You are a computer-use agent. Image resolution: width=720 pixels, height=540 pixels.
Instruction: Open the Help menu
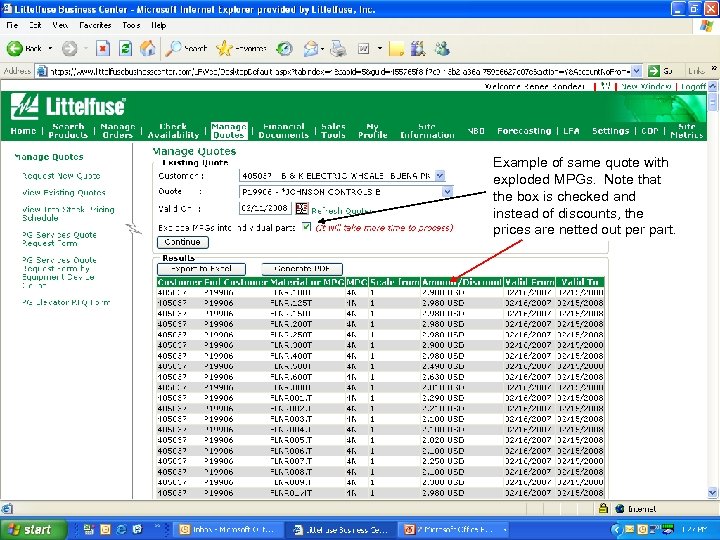(x=158, y=25)
